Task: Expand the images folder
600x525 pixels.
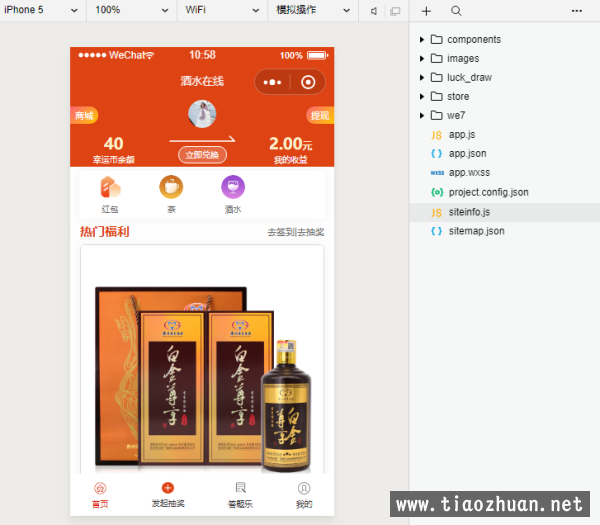Action: click(x=422, y=59)
